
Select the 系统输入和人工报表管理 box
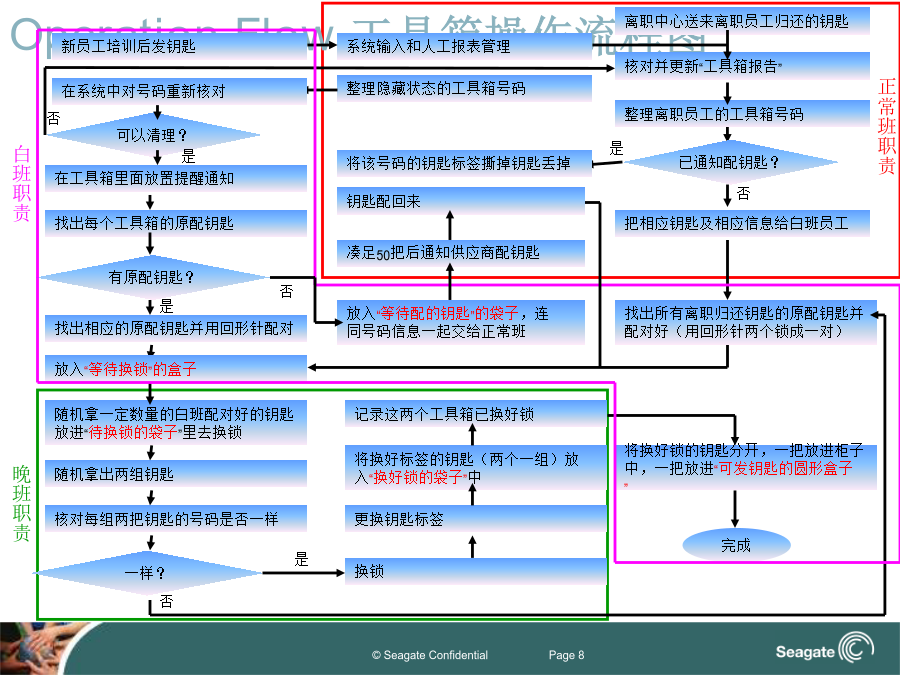tap(464, 46)
